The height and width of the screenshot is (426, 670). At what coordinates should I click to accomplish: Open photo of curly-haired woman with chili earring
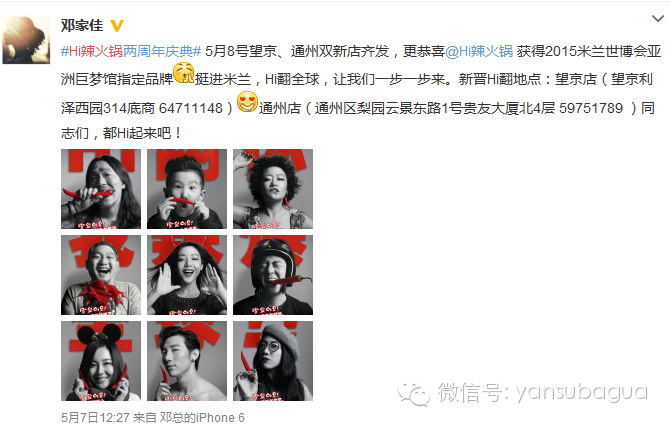pyautogui.click(x=273, y=189)
